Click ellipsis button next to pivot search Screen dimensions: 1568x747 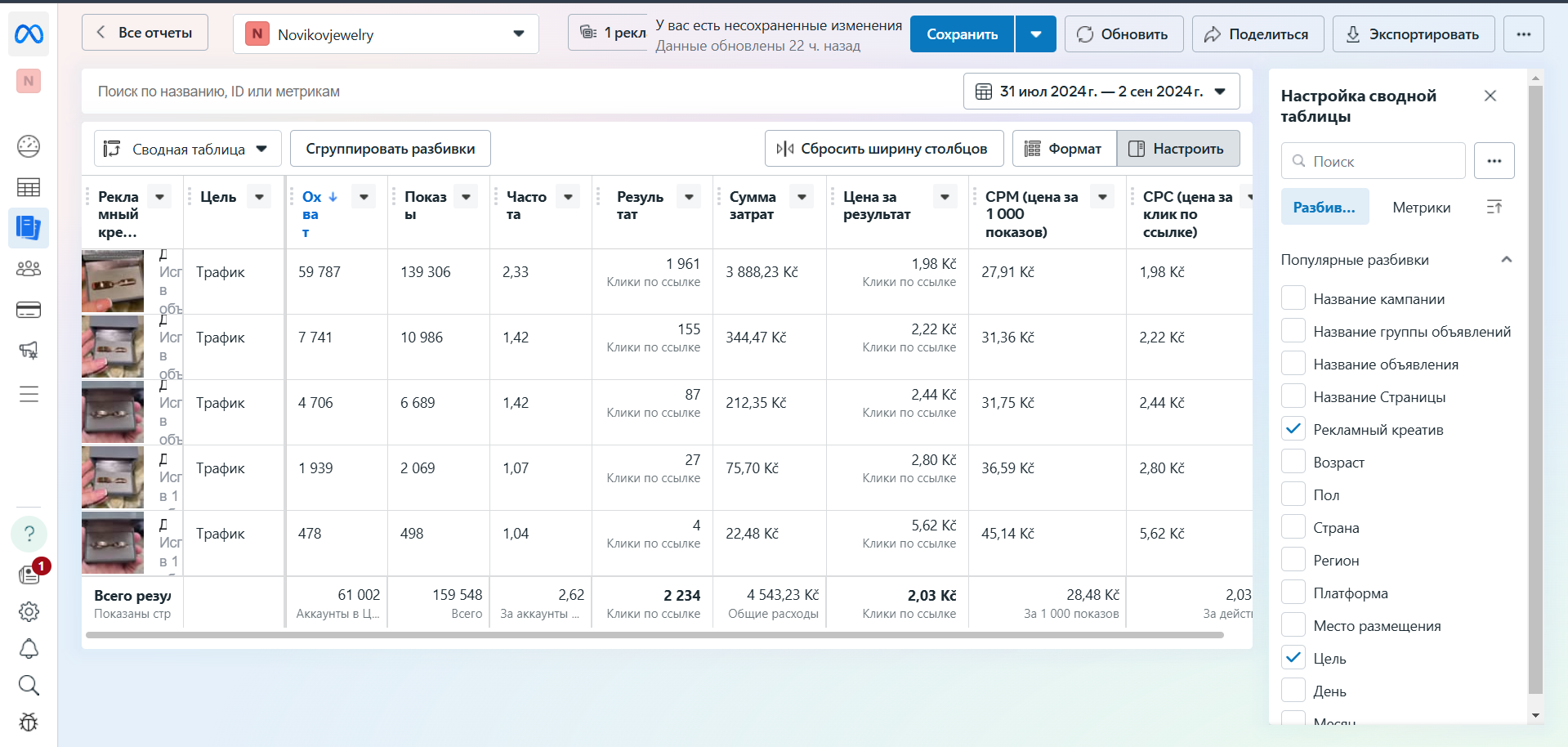pyautogui.click(x=1494, y=161)
